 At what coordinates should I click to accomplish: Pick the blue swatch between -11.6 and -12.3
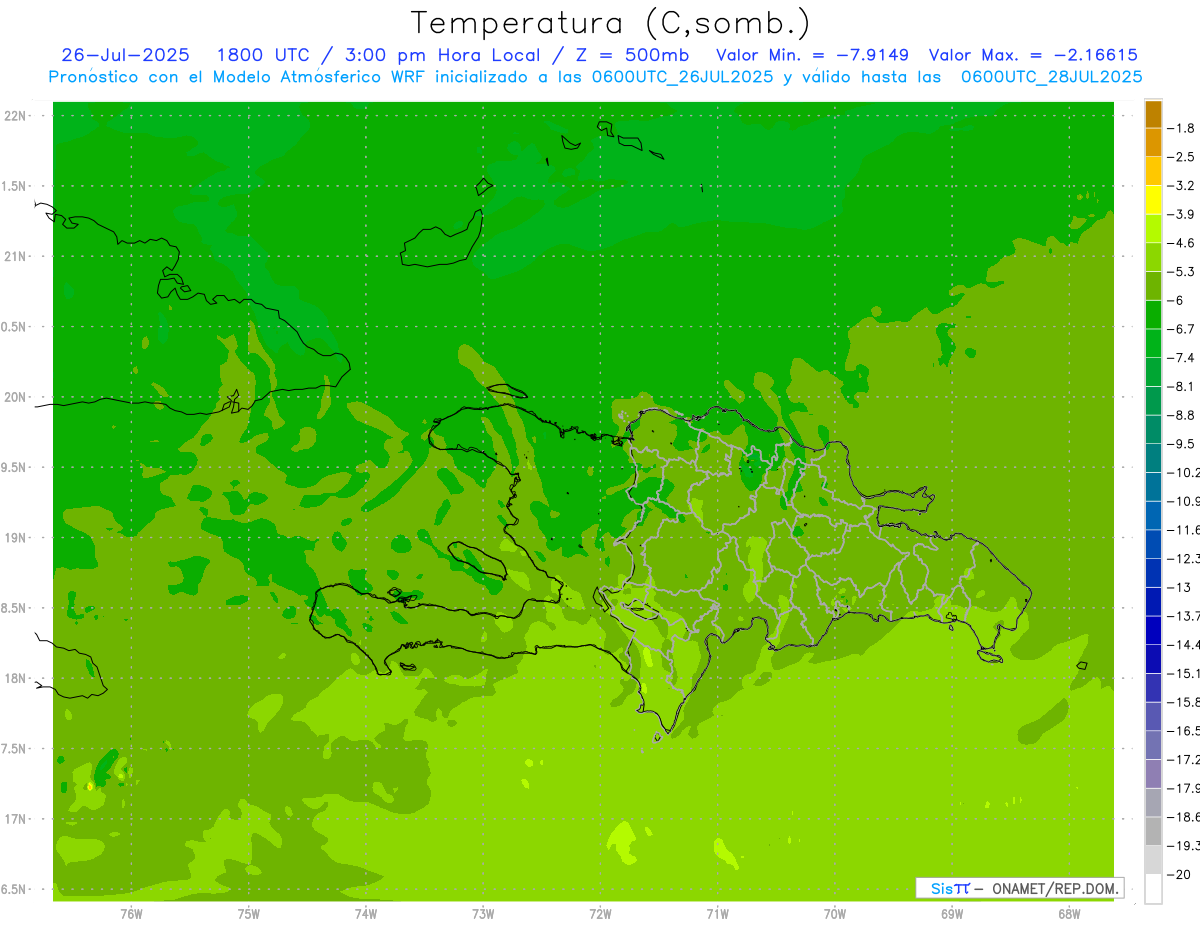coord(1153,544)
